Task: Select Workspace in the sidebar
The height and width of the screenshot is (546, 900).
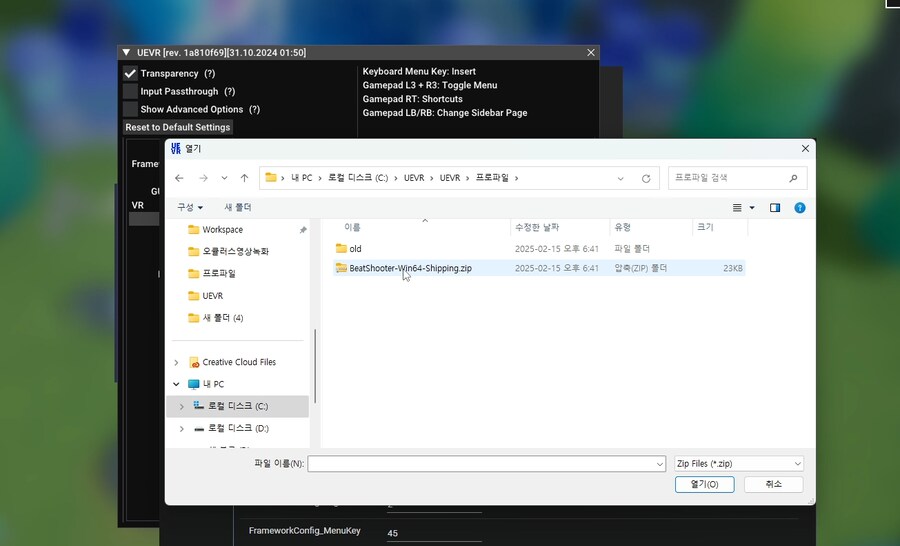Action: pos(222,230)
